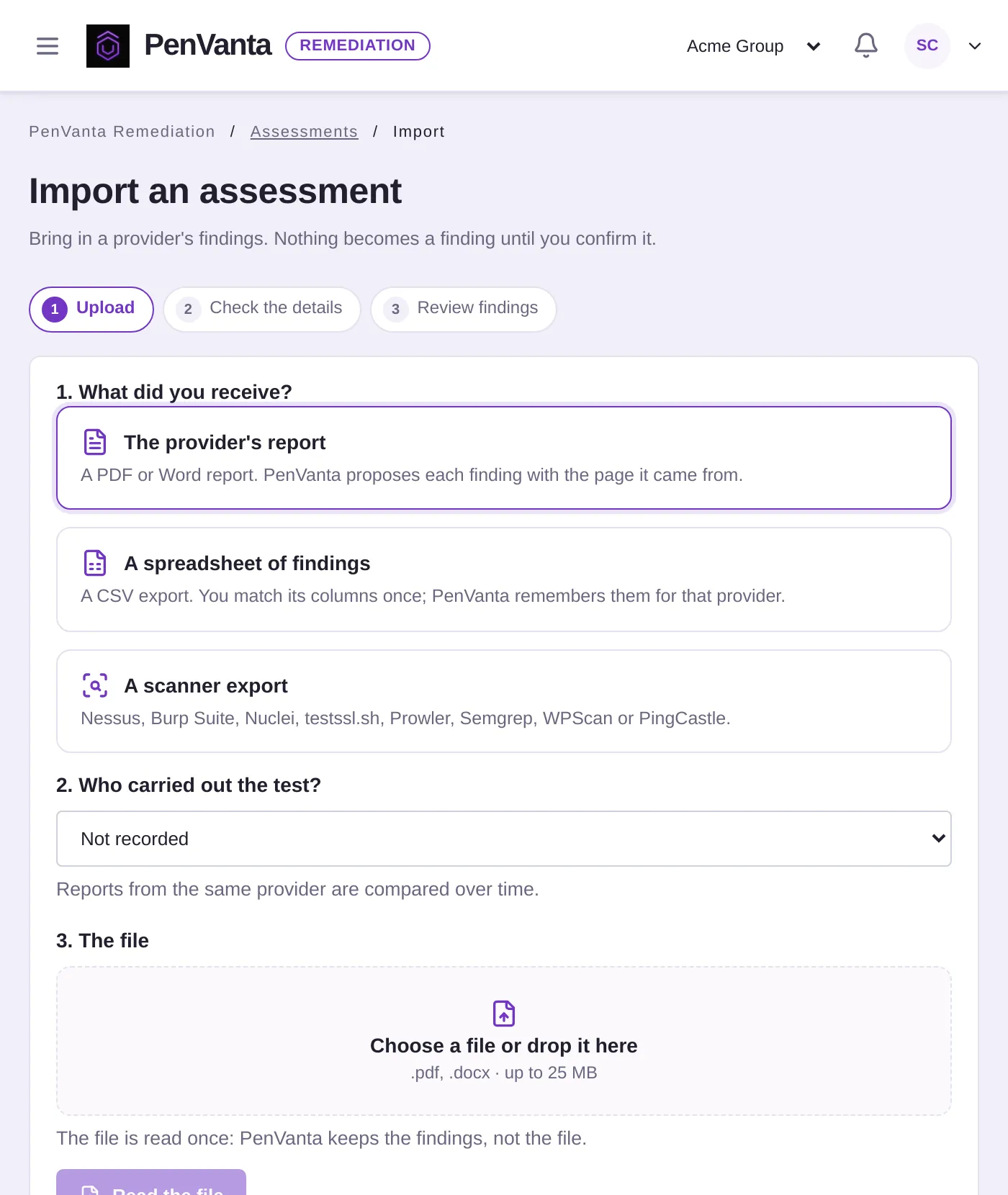Click "Reports from the same provider" help text
The height and width of the screenshot is (1195, 1008).
coord(297,889)
